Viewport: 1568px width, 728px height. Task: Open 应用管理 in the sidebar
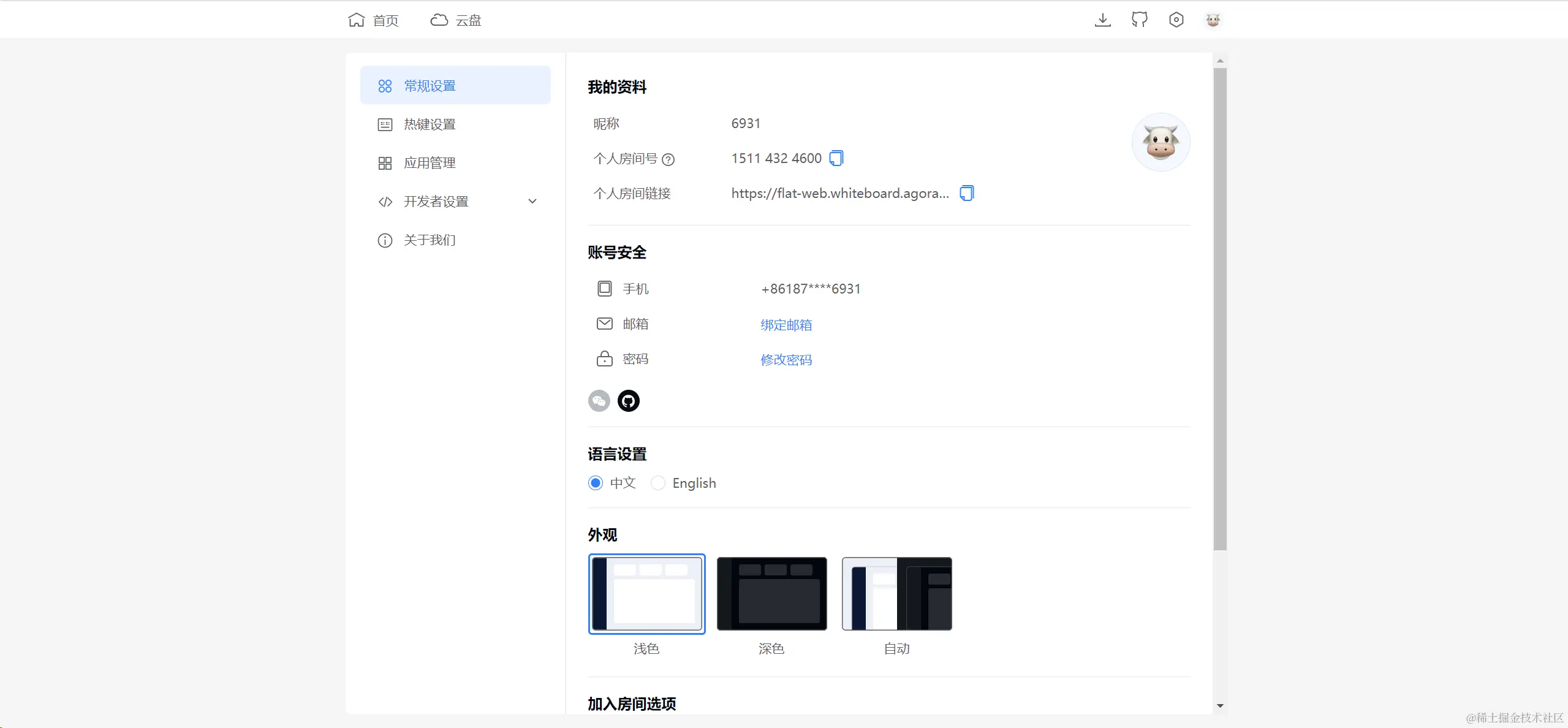430,162
